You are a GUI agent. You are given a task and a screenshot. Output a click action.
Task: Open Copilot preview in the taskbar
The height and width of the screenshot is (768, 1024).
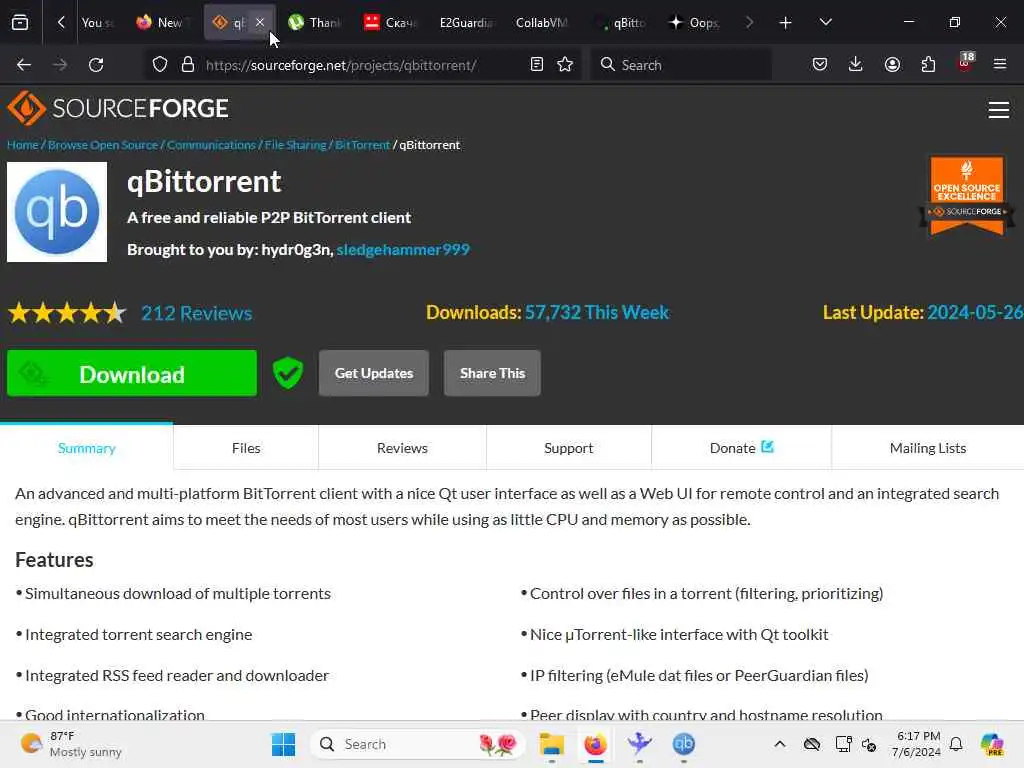(992, 744)
